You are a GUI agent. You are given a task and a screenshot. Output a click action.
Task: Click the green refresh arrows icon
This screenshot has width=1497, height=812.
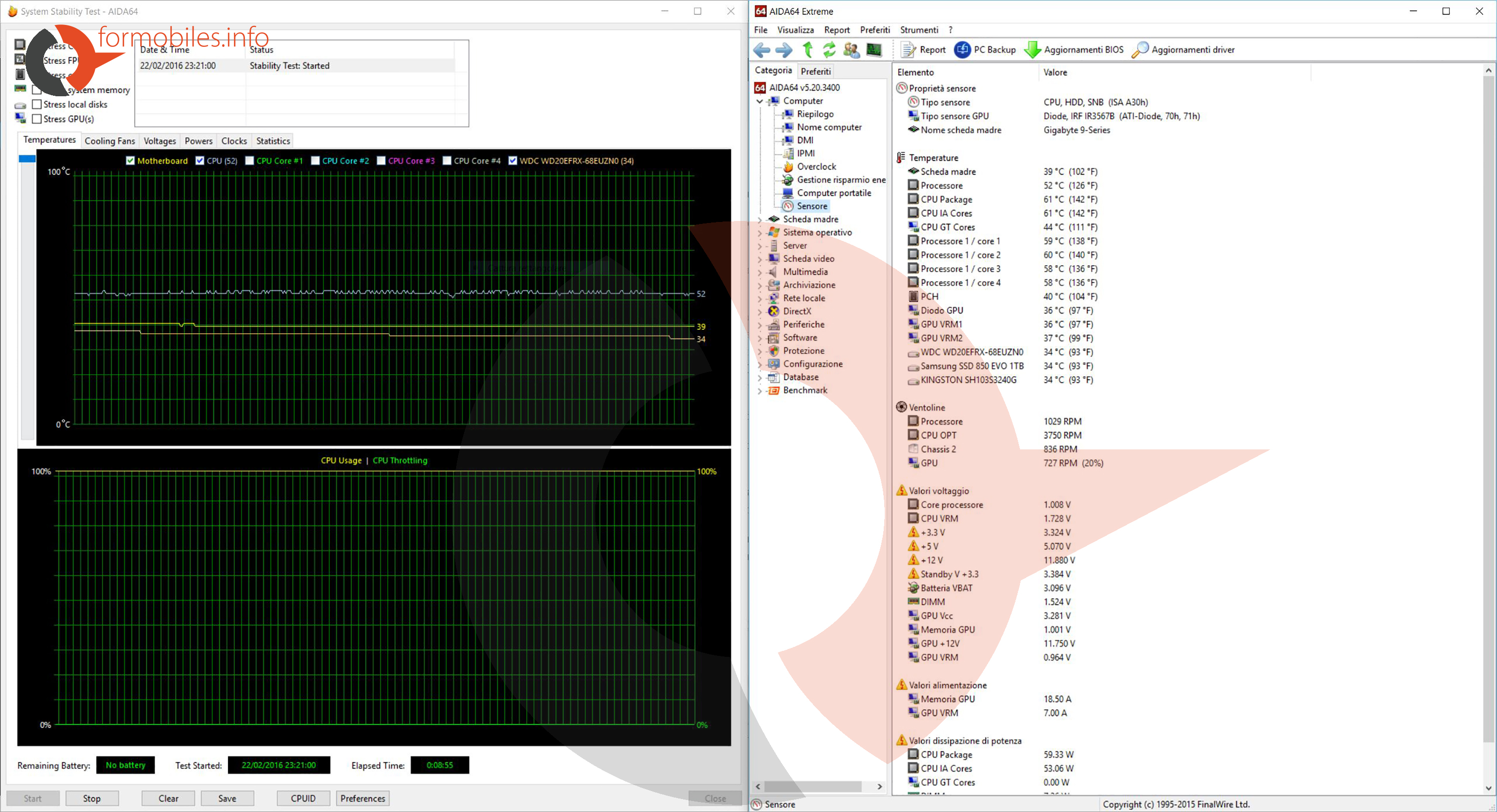829,50
